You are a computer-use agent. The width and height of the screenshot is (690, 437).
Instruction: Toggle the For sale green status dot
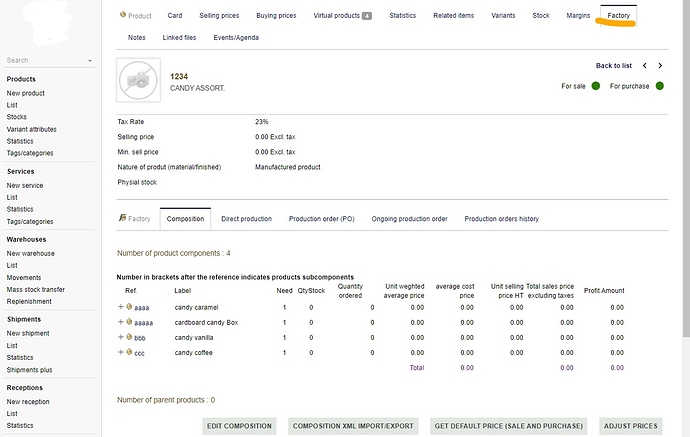pyautogui.click(x=595, y=86)
